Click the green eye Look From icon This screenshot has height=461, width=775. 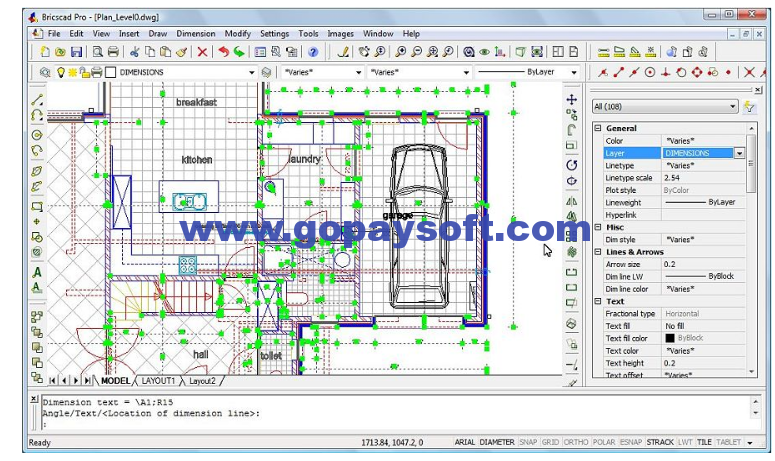485,52
